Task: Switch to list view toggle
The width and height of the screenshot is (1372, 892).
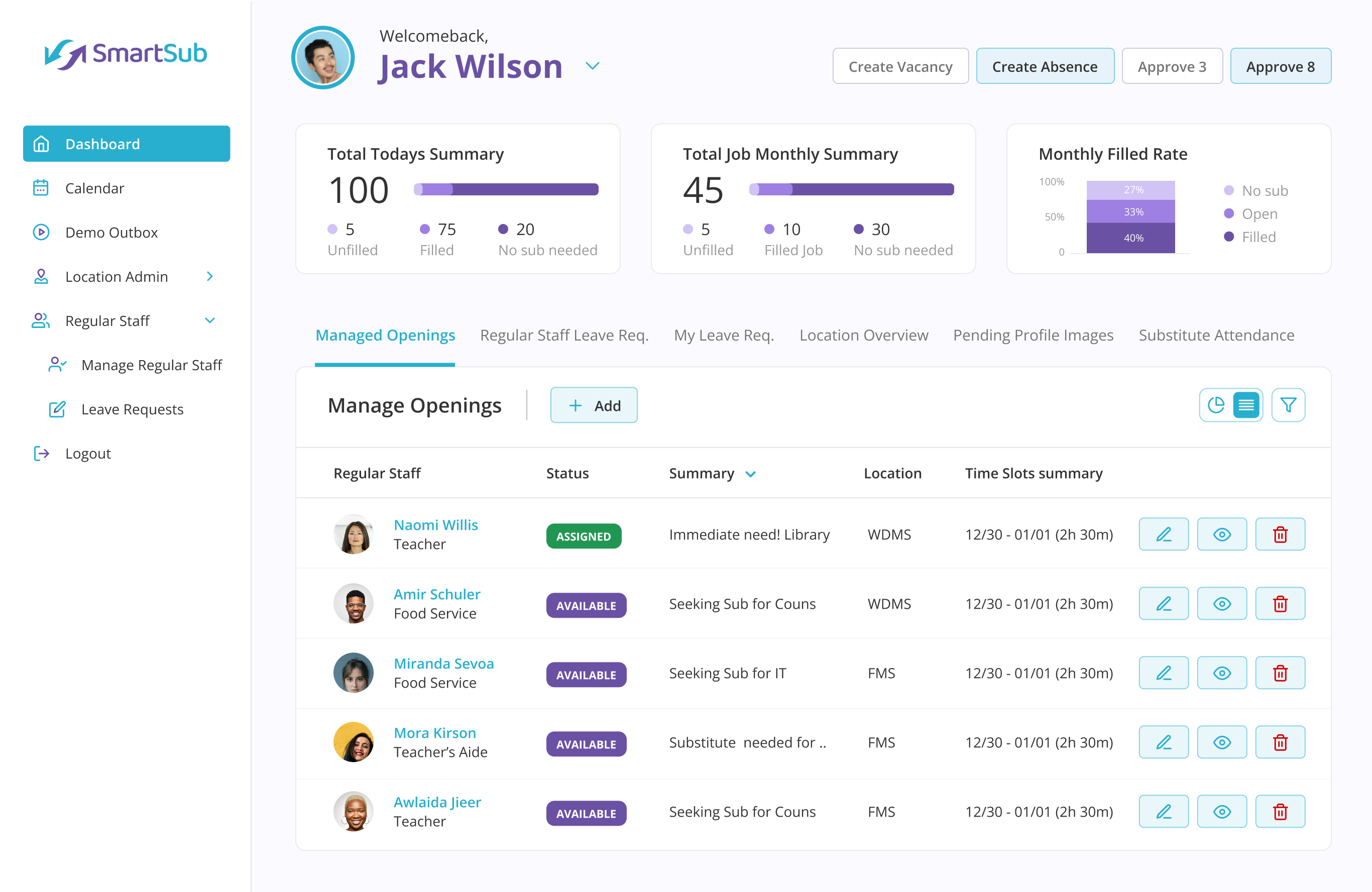Action: point(1246,405)
